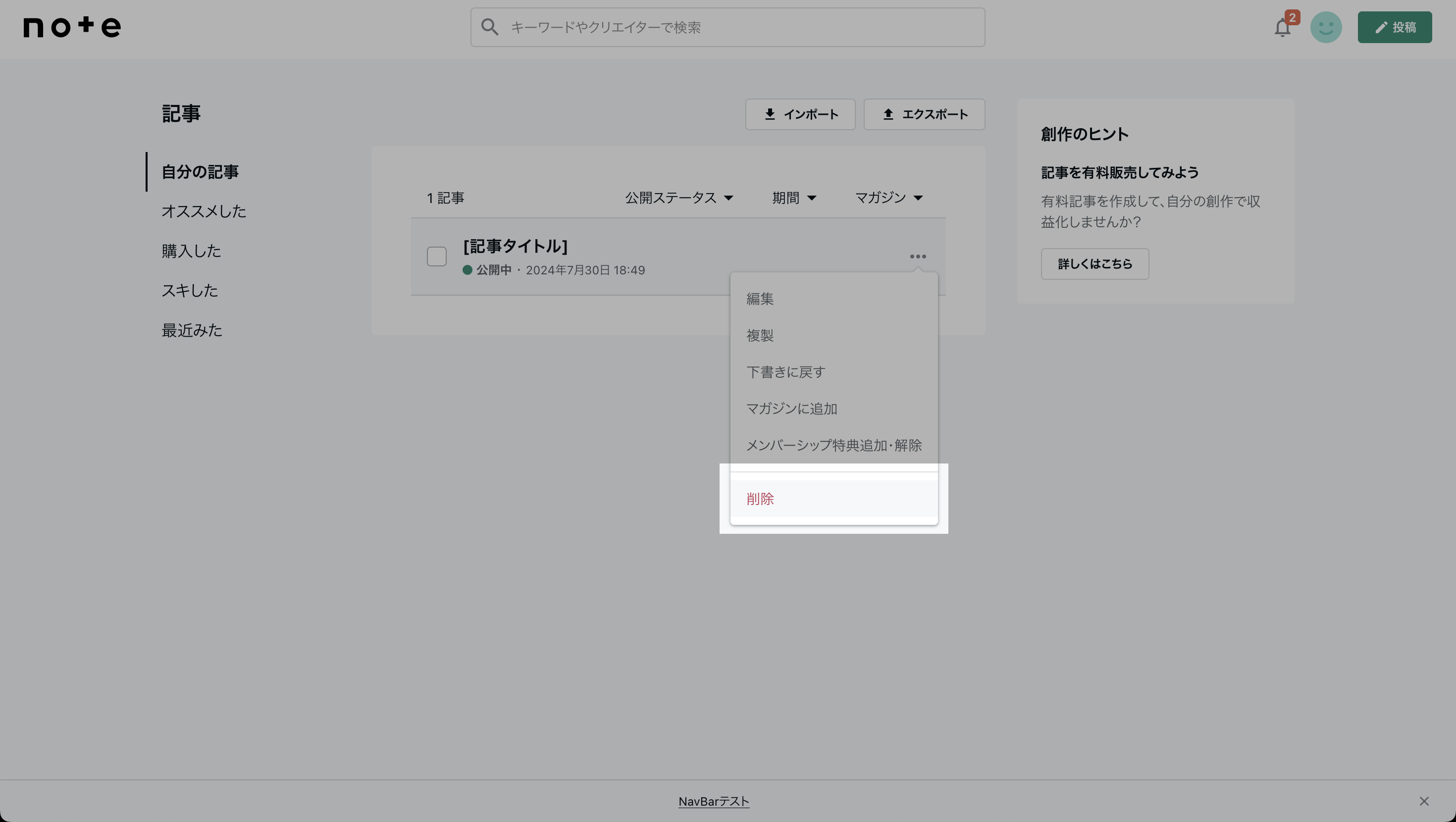Open the notifications bell

1283,27
